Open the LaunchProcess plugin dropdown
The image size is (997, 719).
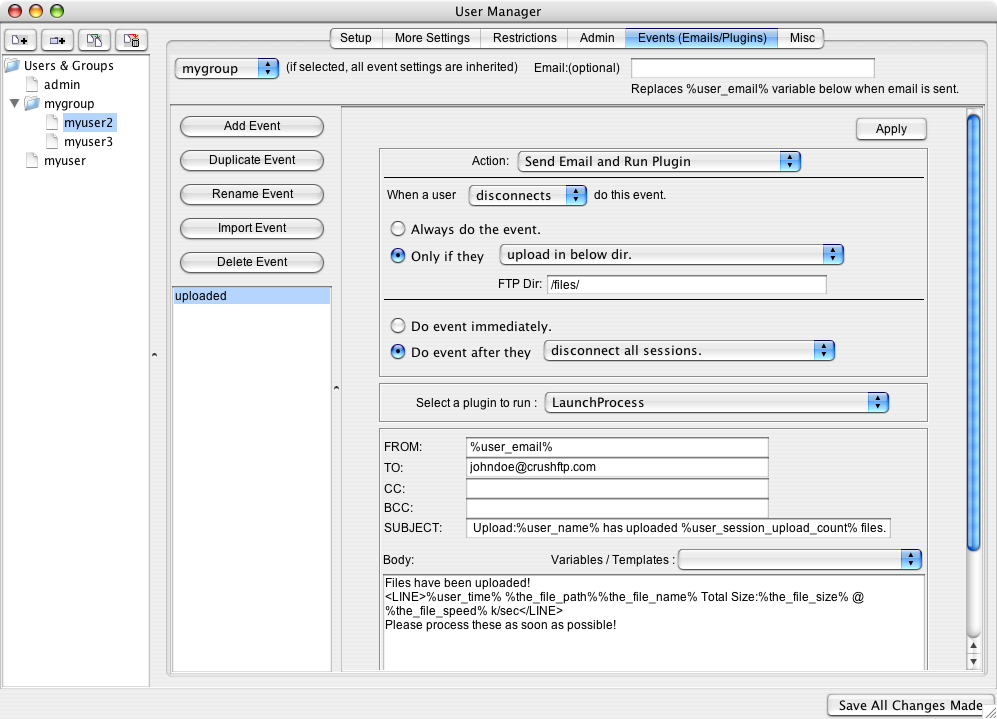pyautogui.click(x=716, y=402)
